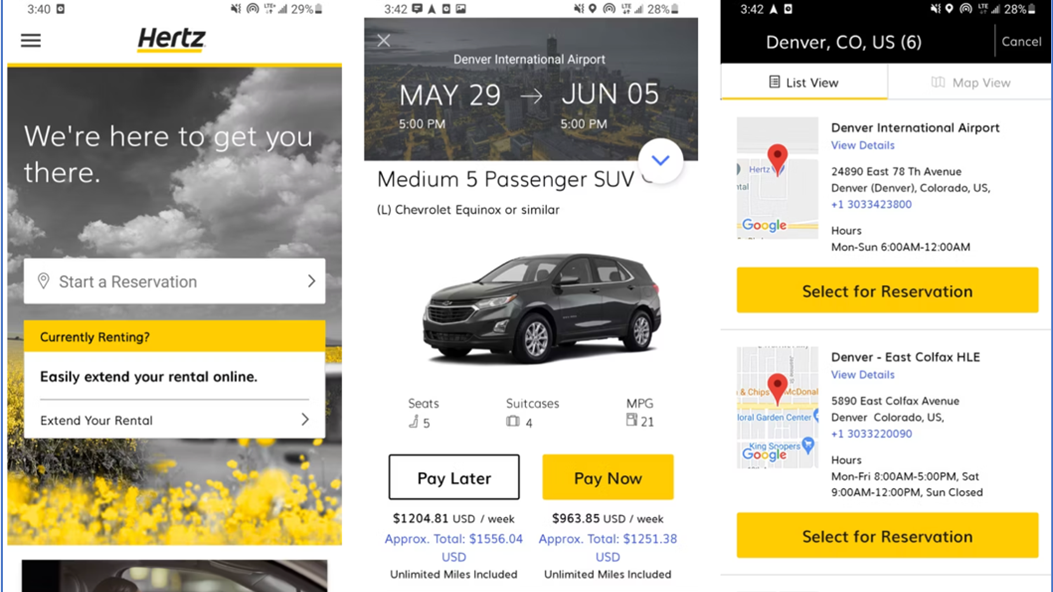1053x592 pixels.
Task: Click the List View icon
Action: 774,82
